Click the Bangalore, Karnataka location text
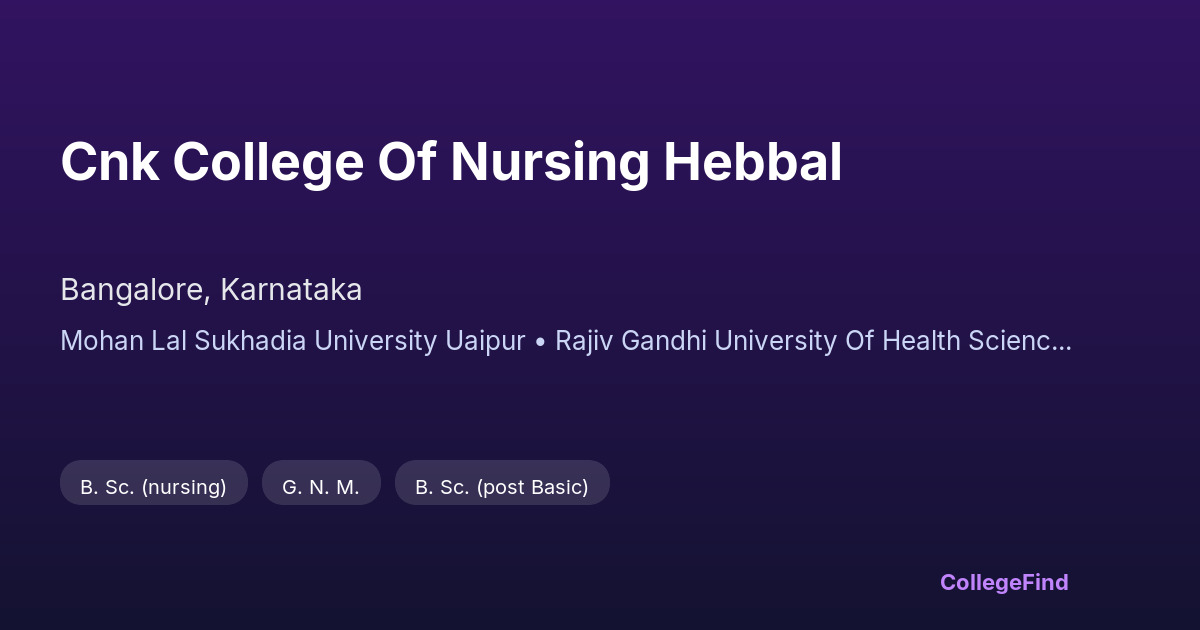The image size is (1200, 630). (x=211, y=290)
